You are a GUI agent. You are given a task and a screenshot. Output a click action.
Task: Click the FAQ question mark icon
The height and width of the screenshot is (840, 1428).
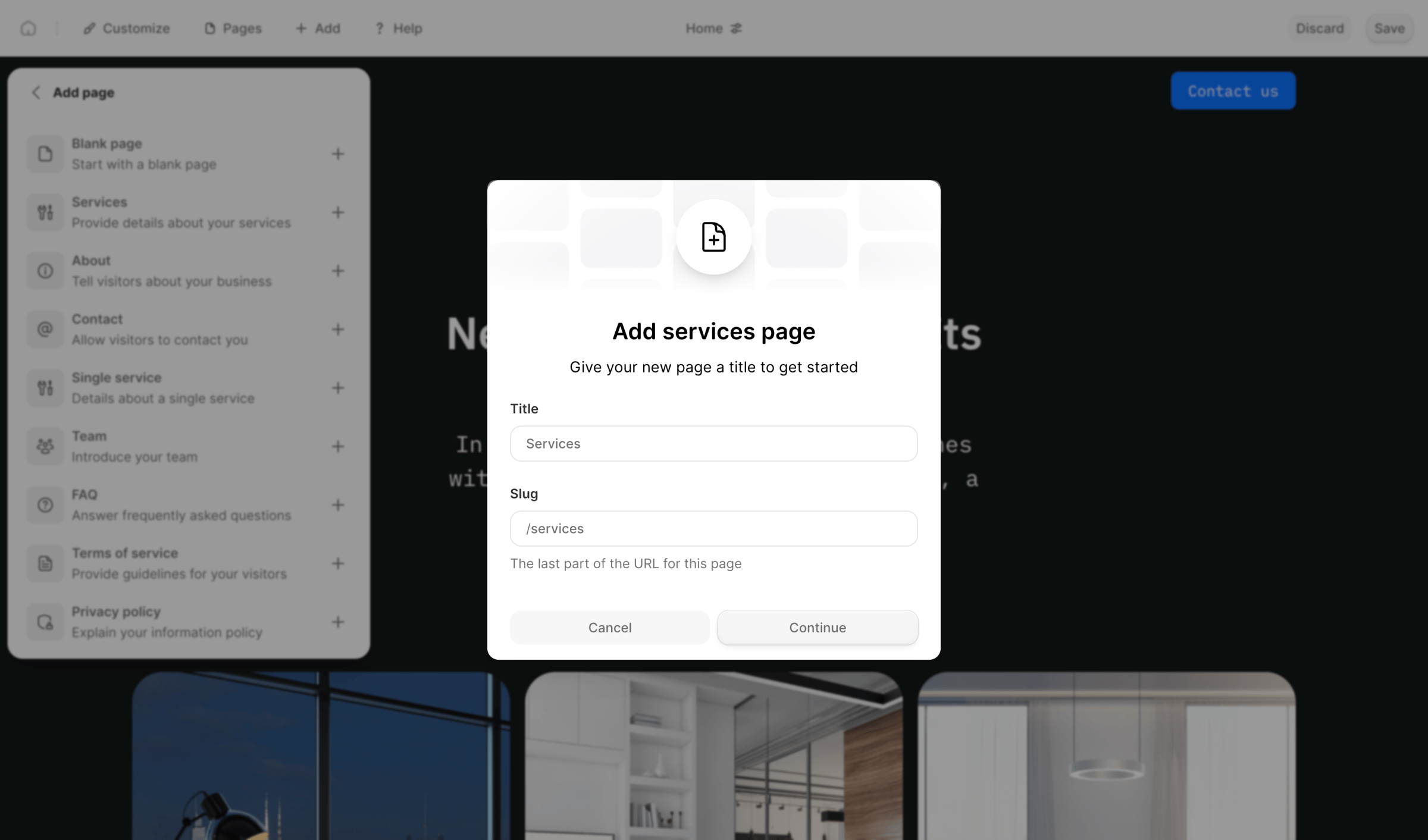[45, 504]
